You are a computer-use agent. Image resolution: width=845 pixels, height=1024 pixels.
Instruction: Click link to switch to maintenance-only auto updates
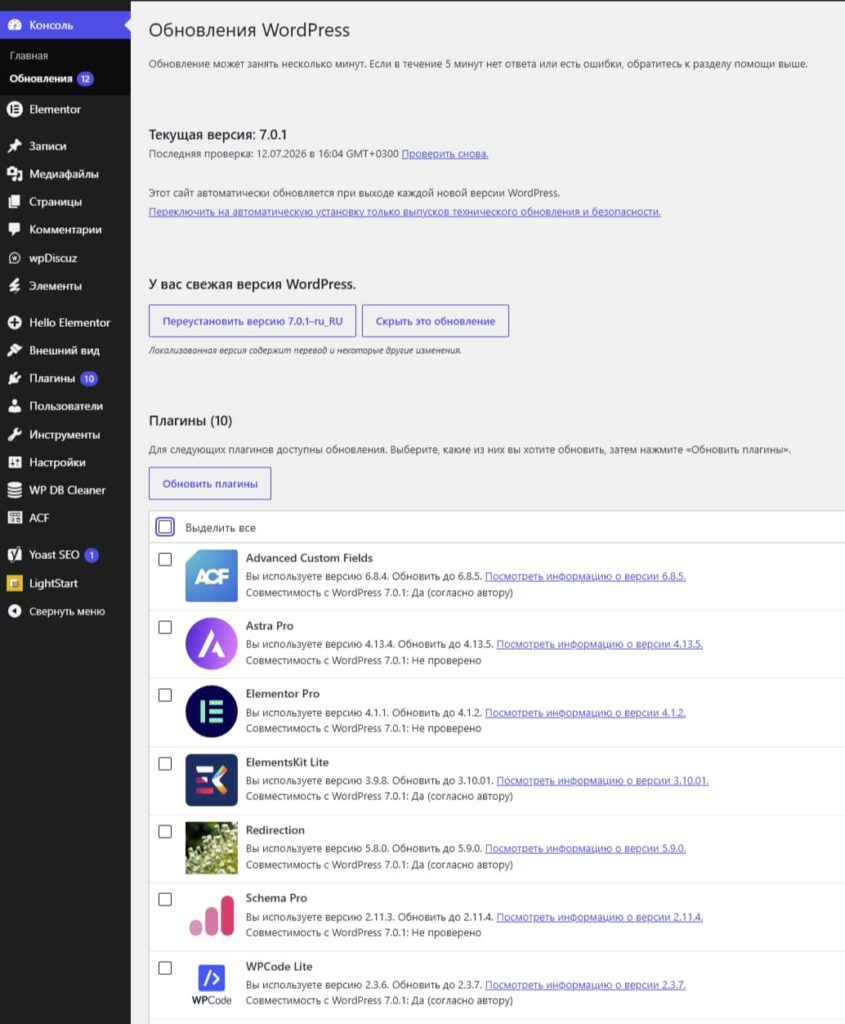tap(405, 212)
